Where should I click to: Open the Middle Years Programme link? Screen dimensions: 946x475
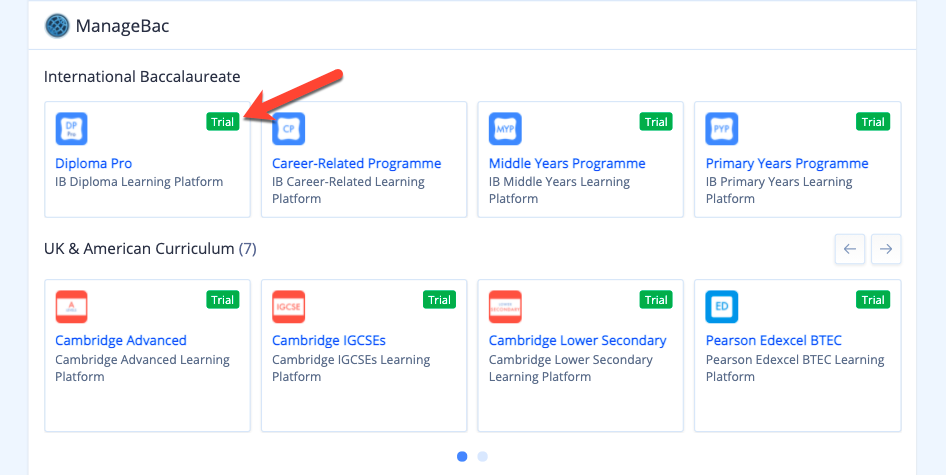[x=567, y=164]
